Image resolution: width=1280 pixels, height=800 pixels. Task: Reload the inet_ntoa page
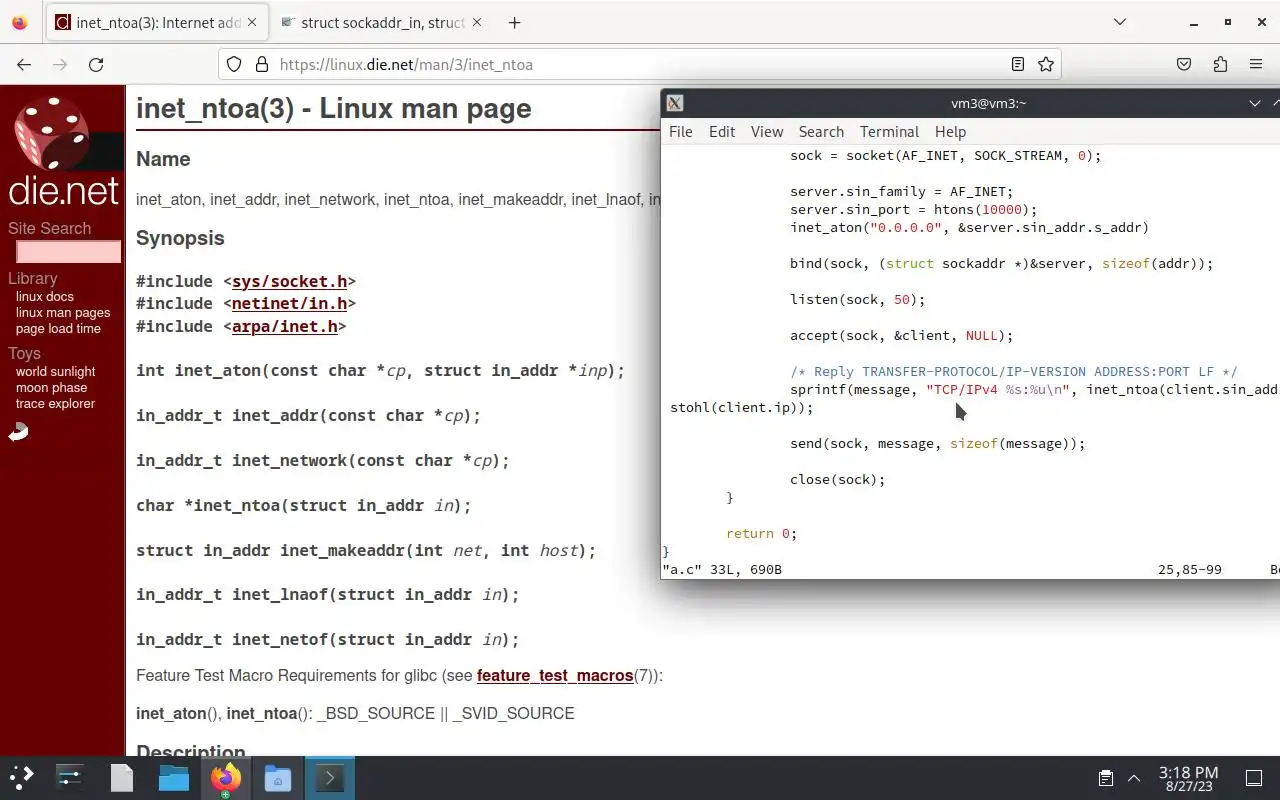[x=96, y=64]
